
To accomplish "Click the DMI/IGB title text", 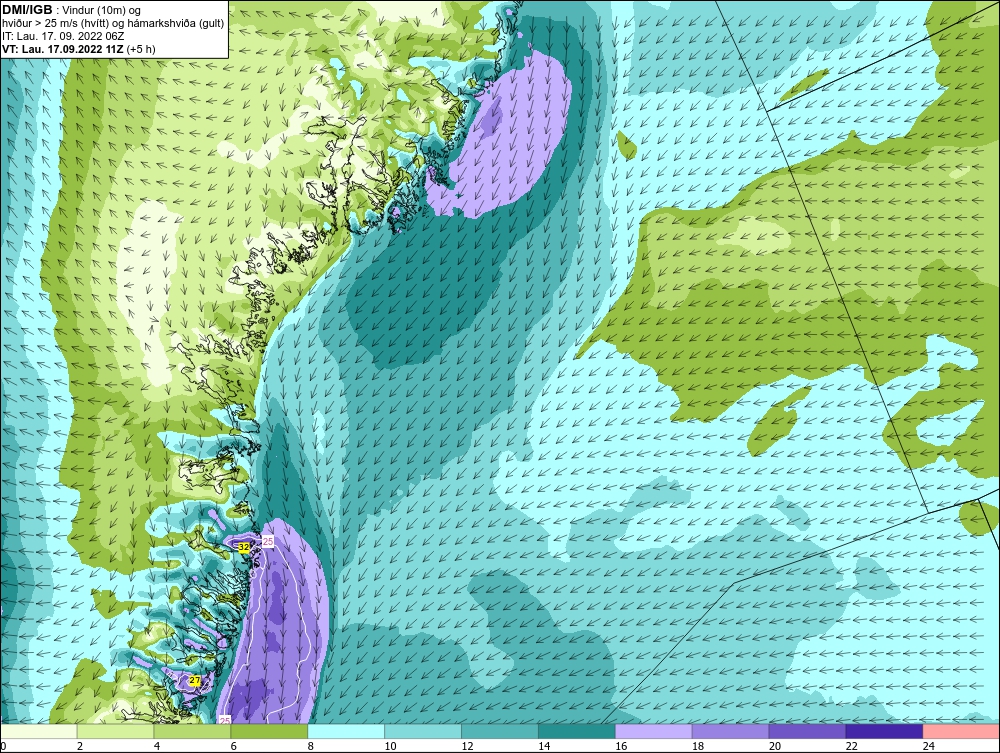I will coord(27,10).
